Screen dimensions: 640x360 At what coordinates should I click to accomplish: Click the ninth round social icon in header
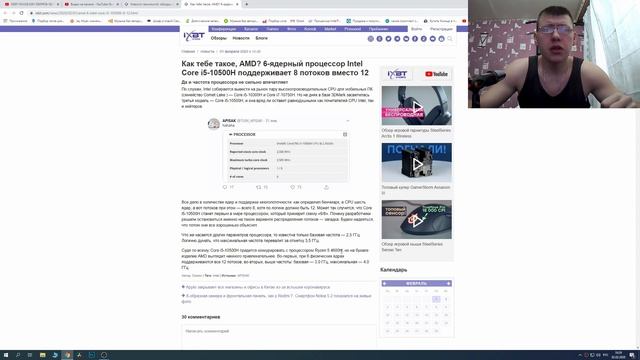[441, 39]
